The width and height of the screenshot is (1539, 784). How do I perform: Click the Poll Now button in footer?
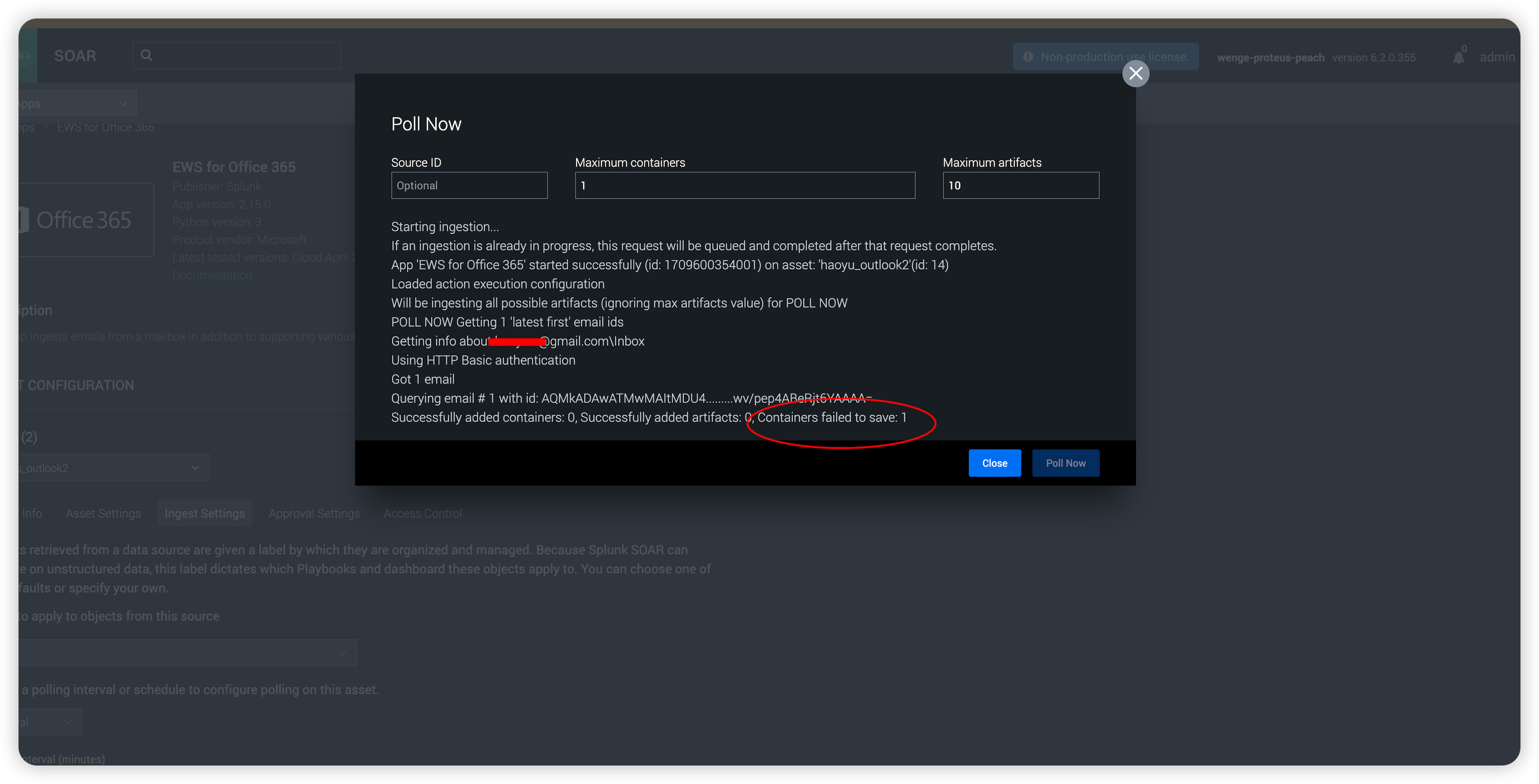[x=1065, y=463]
